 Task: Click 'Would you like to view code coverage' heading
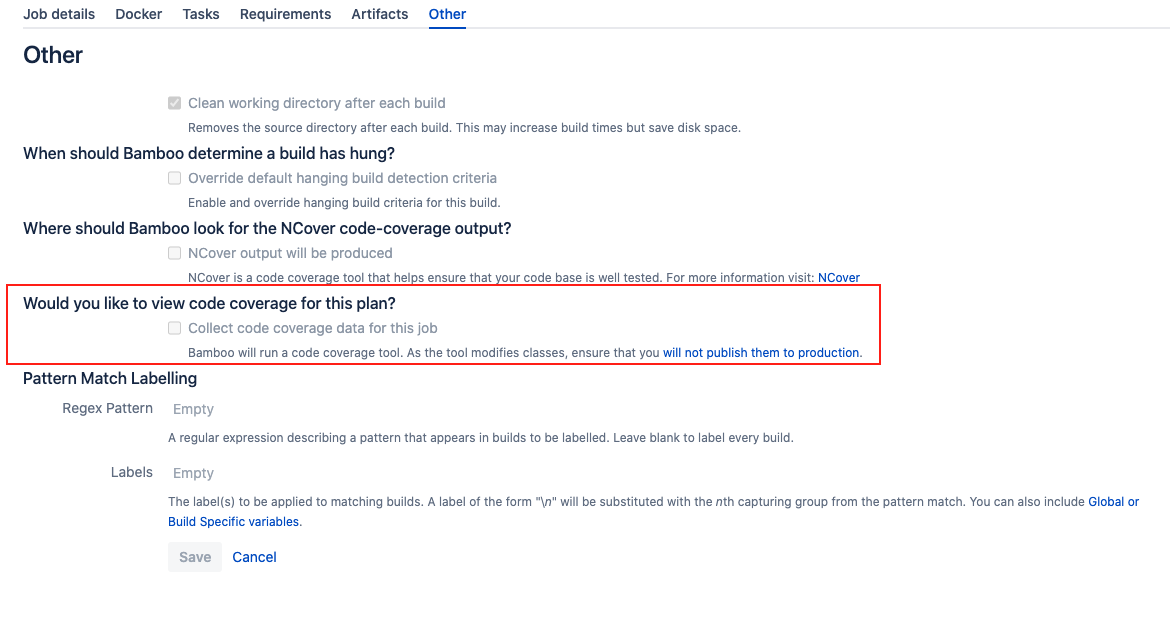209,303
